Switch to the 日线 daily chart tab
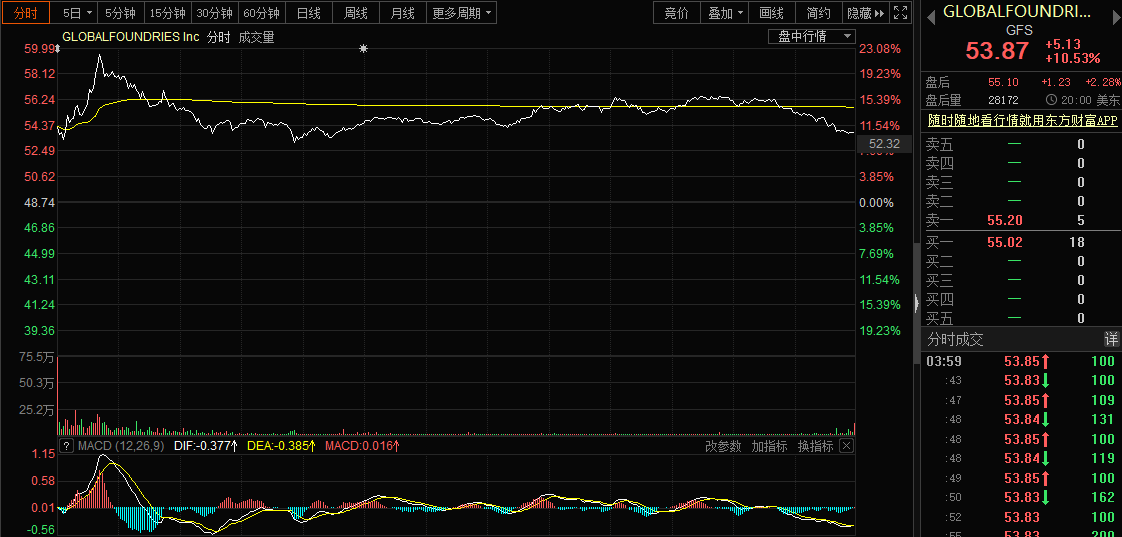Screen dimensions: 1122x537 click(x=309, y=13)
